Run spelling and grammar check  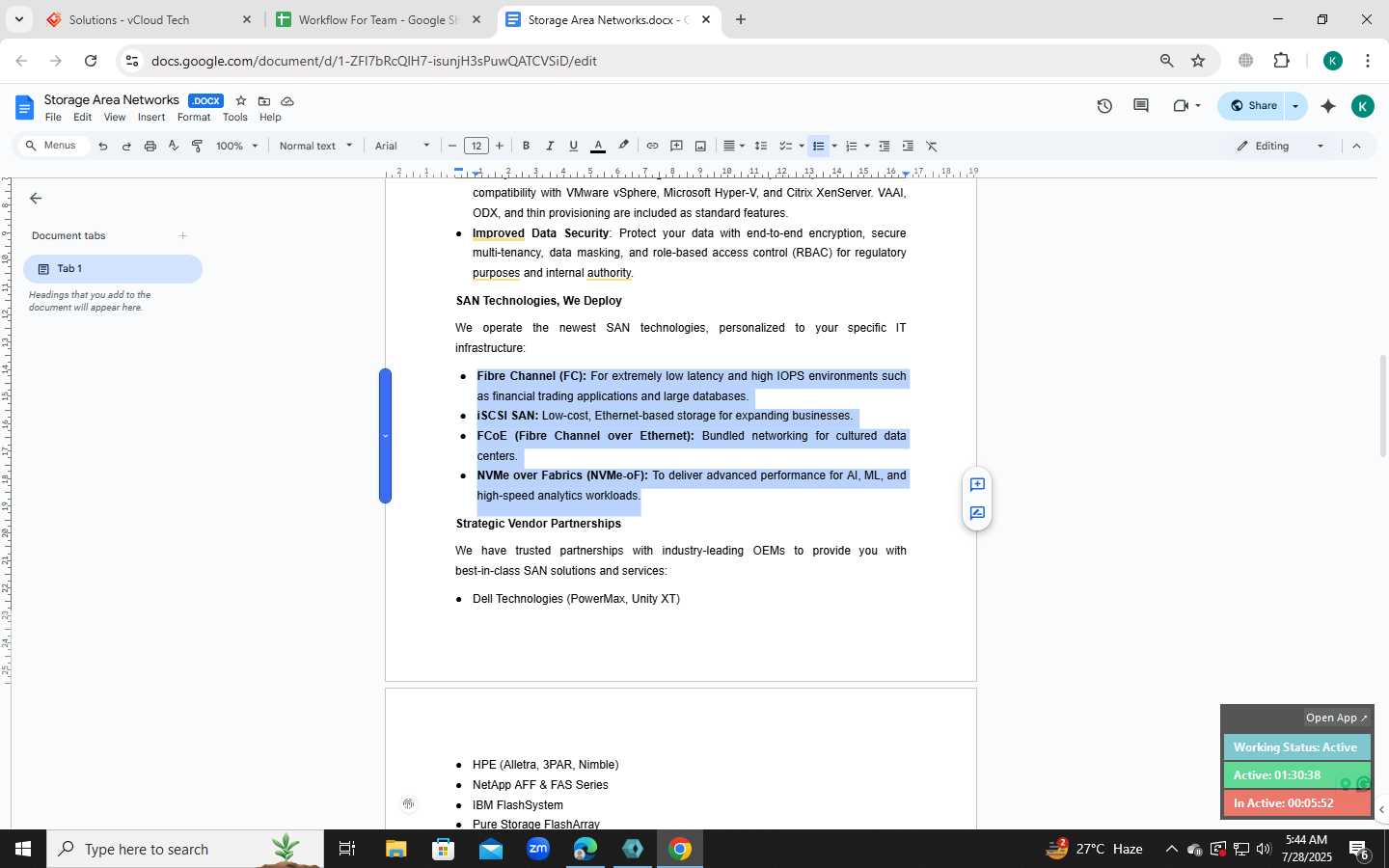[174, 146]
